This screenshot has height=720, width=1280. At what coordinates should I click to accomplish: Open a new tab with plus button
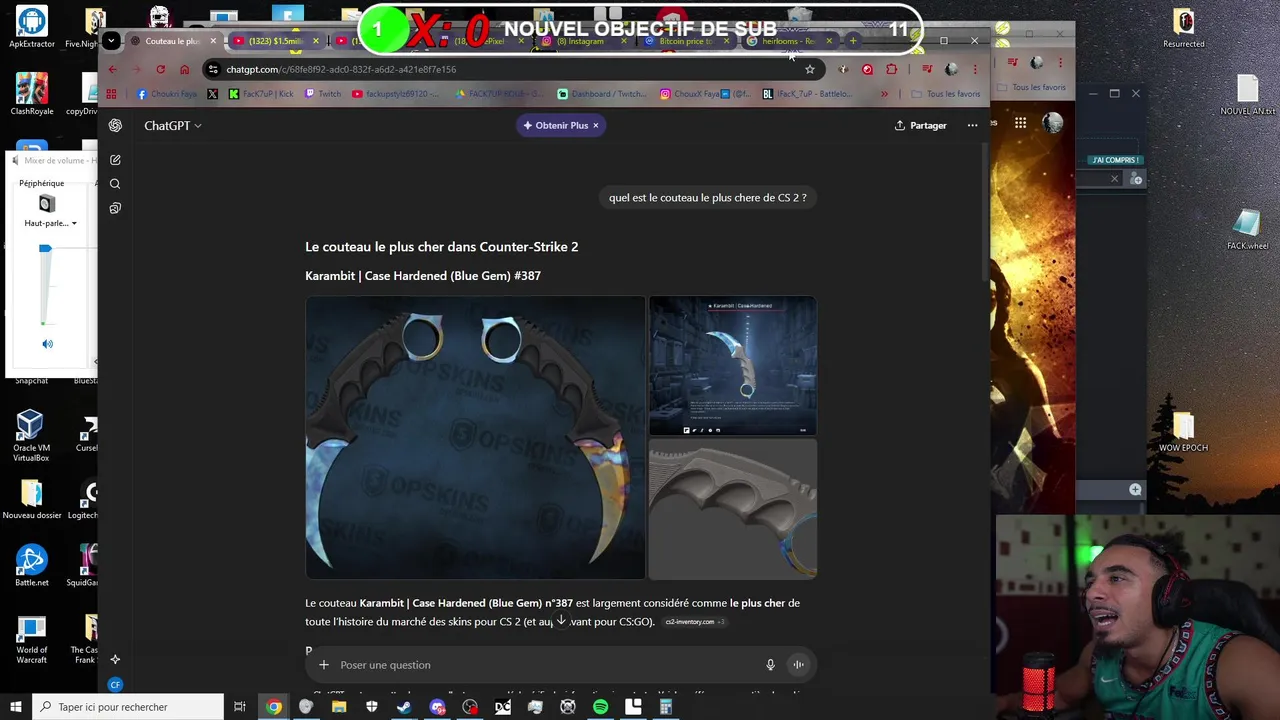click(x=853, y=41)
